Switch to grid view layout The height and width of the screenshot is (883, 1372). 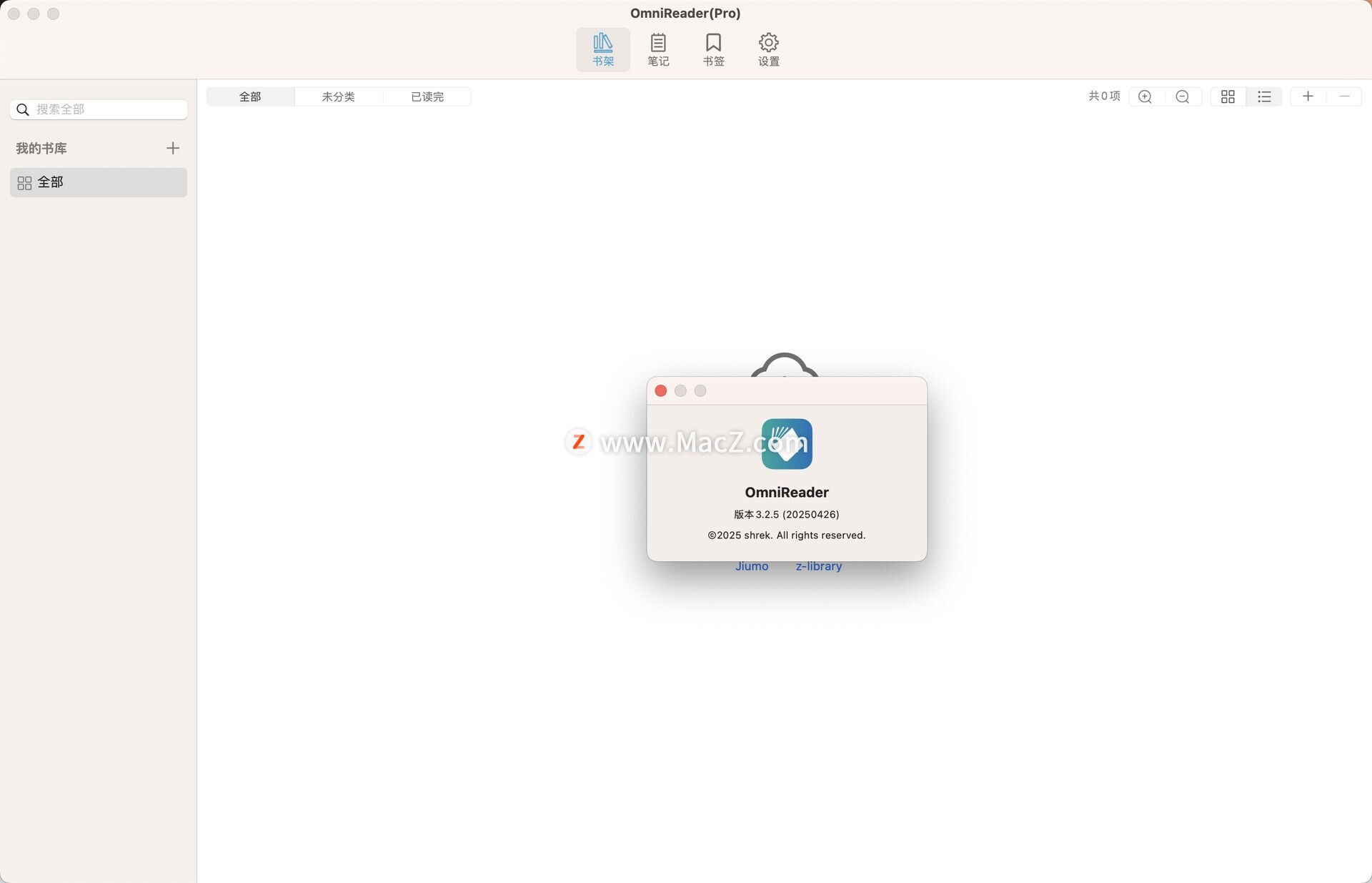click(x=1228, y=97)
